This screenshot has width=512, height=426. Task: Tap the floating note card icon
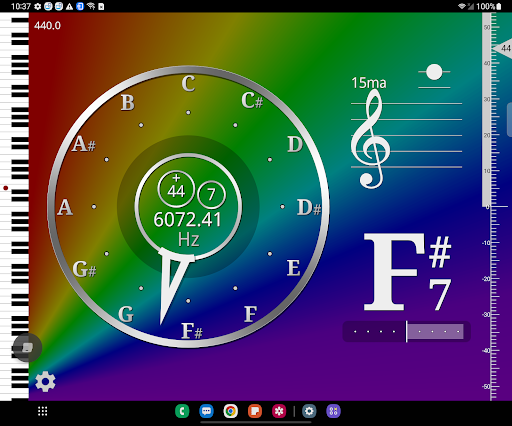28,348
